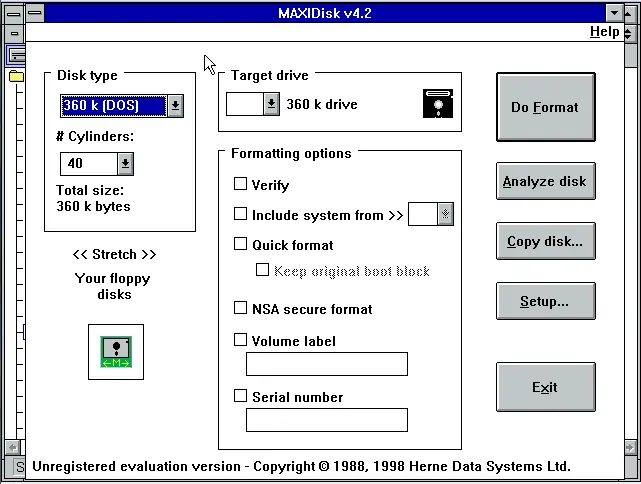641x484 pixels.
Task: Click the Analyze disk button
Action: pyautogui.click(x=546, y=181)
